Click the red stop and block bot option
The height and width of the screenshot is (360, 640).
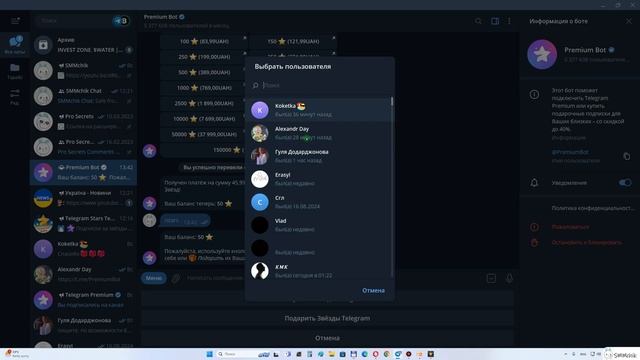(587, 242)
